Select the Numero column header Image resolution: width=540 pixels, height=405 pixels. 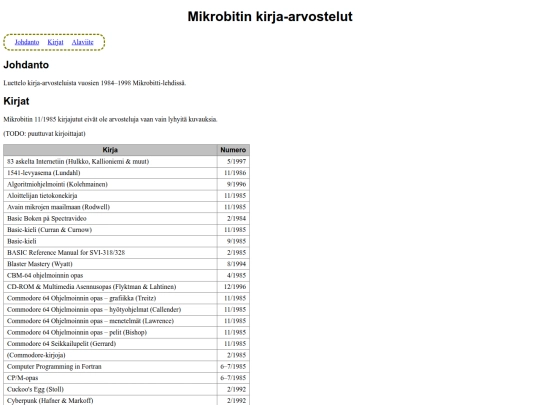(x=233, y=150)
